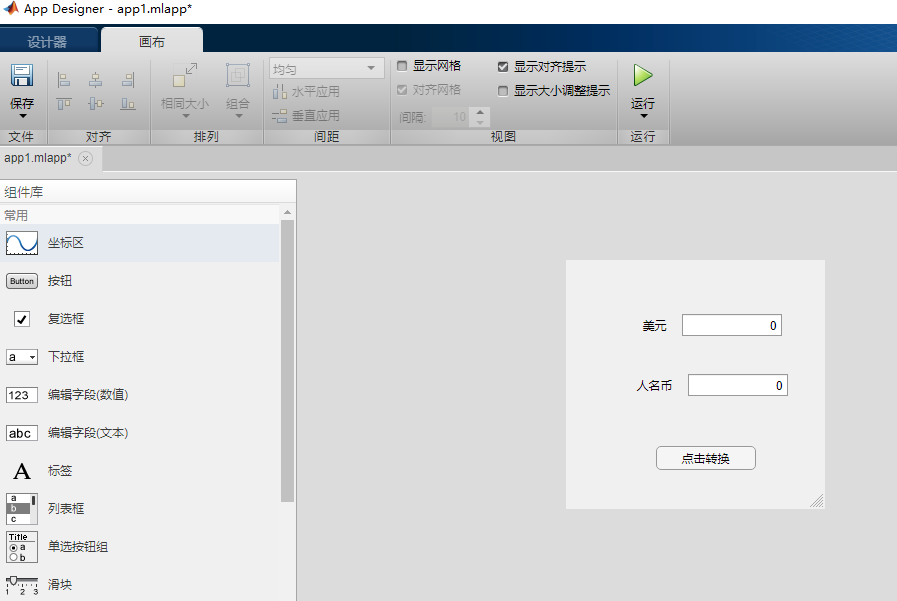Select the 人名币 label on canvas
Screen dimensions: 897x601
(x=654, y=386)
